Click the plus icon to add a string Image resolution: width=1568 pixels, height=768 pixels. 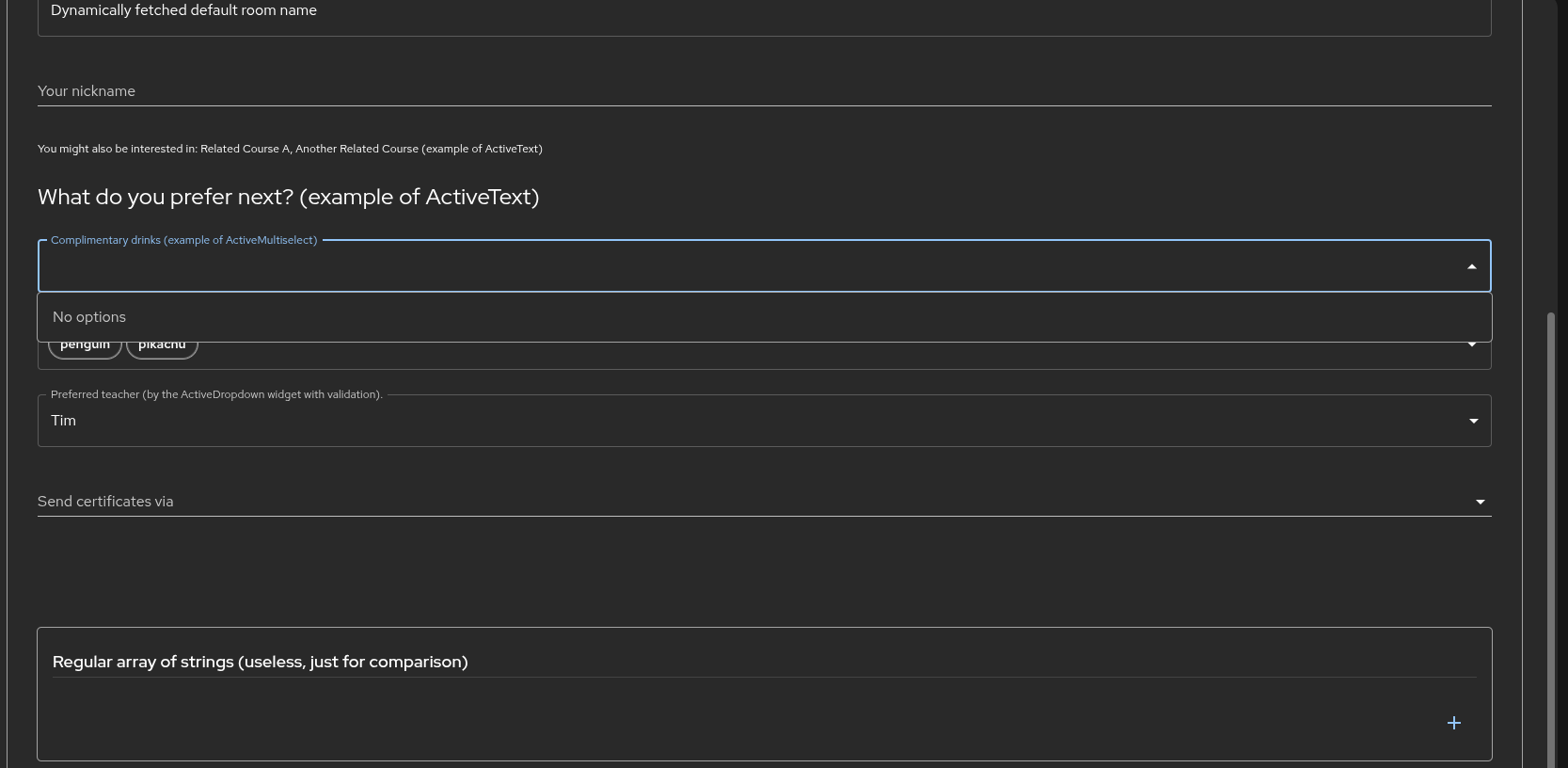[x=1453, y=723]
